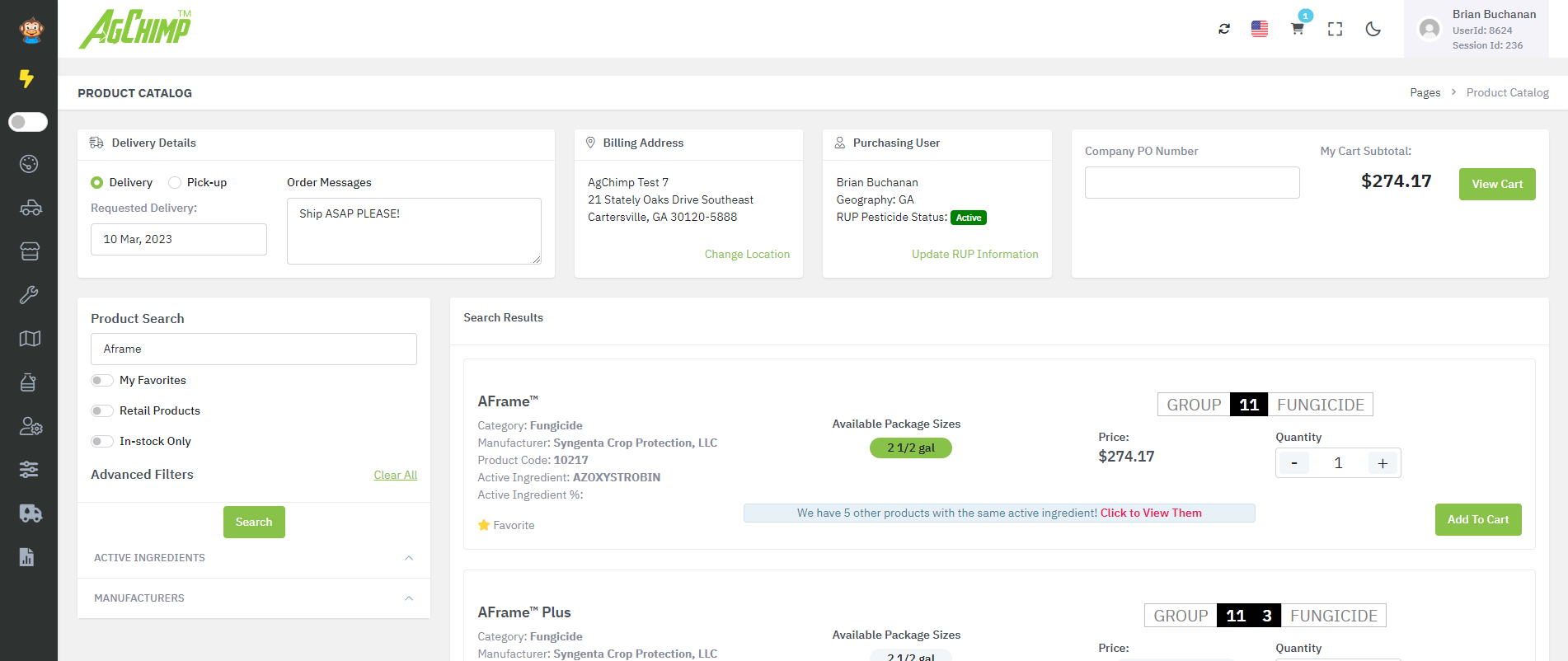Screen dimensions: 1568x661
Task: Increase AFrame quantity with plus button
Action: [1383, 463]
